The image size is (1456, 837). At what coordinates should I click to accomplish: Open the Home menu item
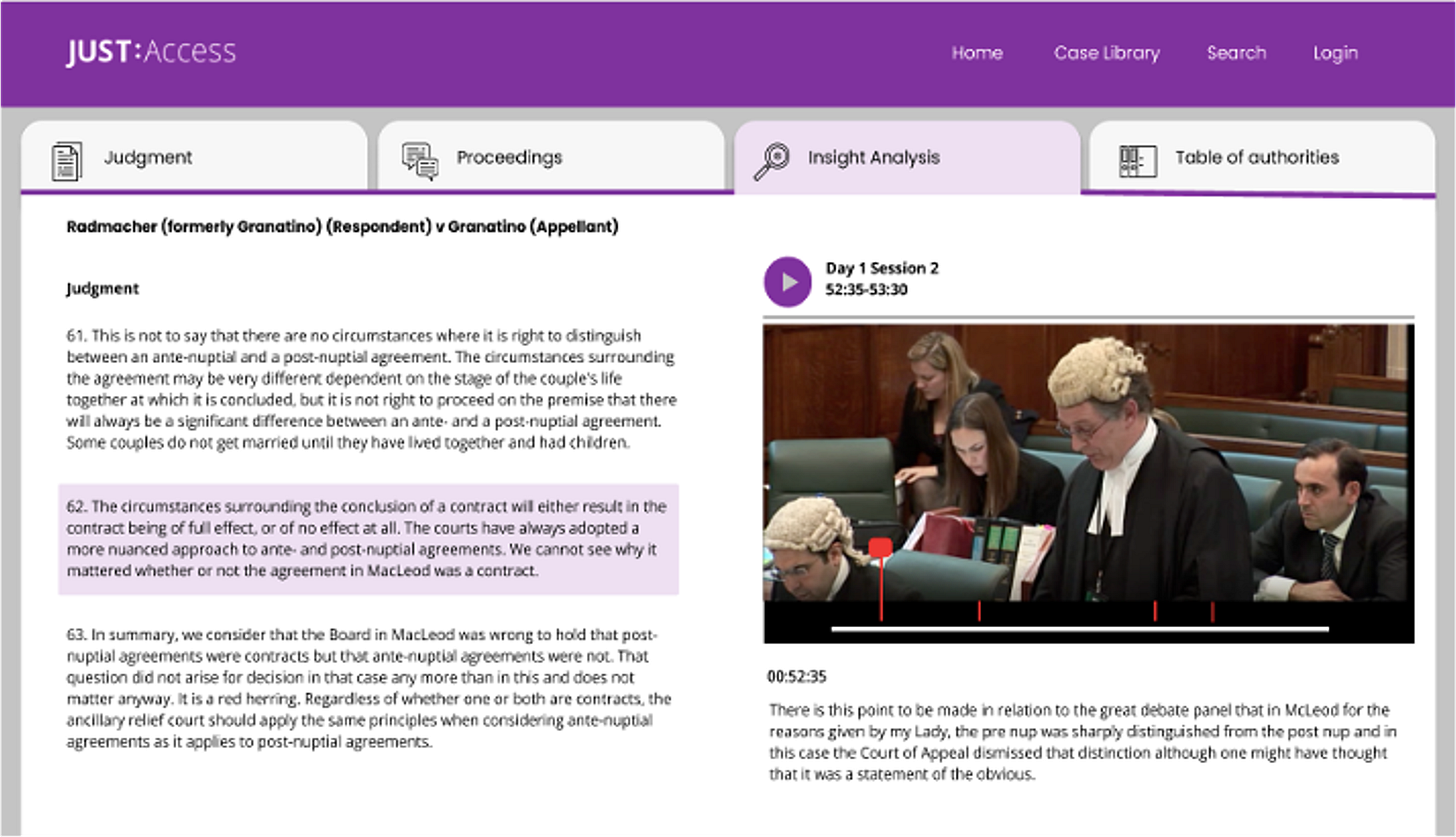click(x=977, y=53)
